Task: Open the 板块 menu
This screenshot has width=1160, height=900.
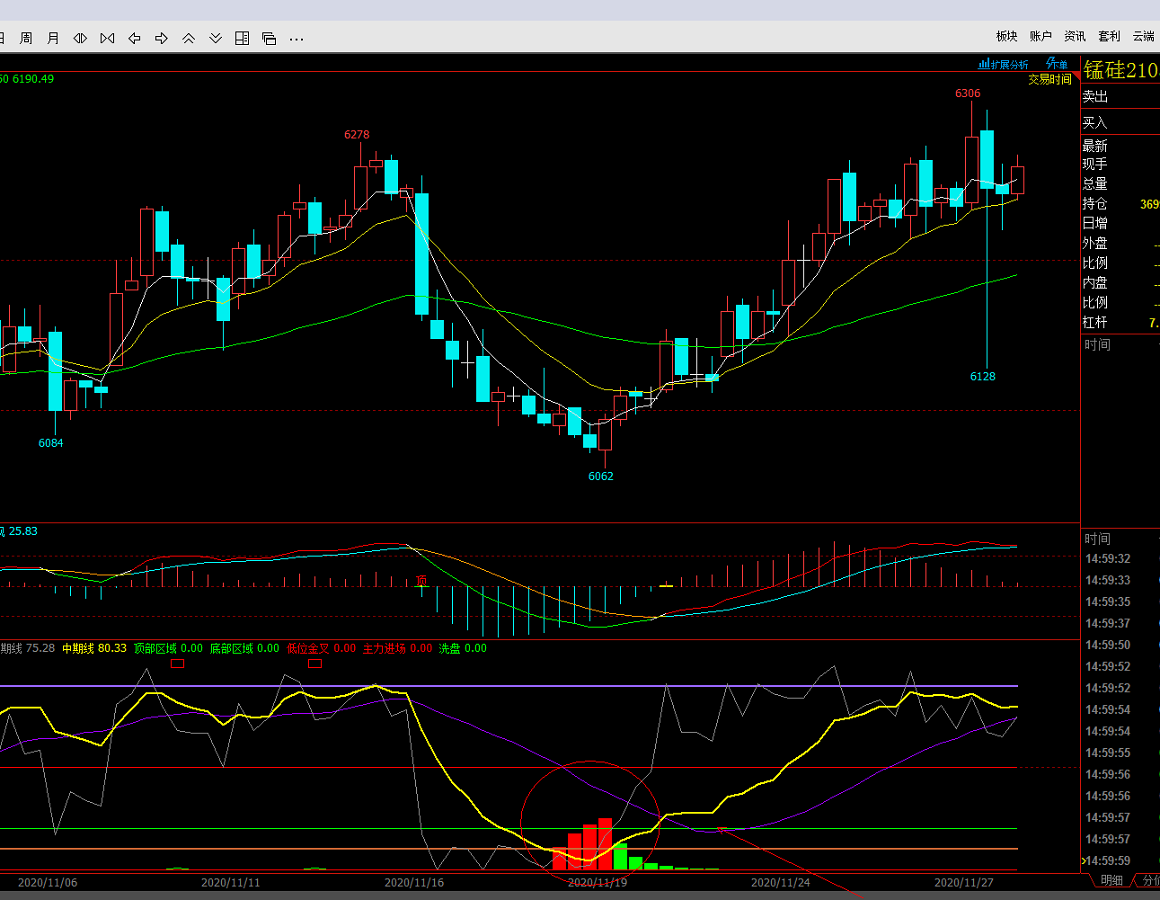Action: click(x=1006, y=36)
